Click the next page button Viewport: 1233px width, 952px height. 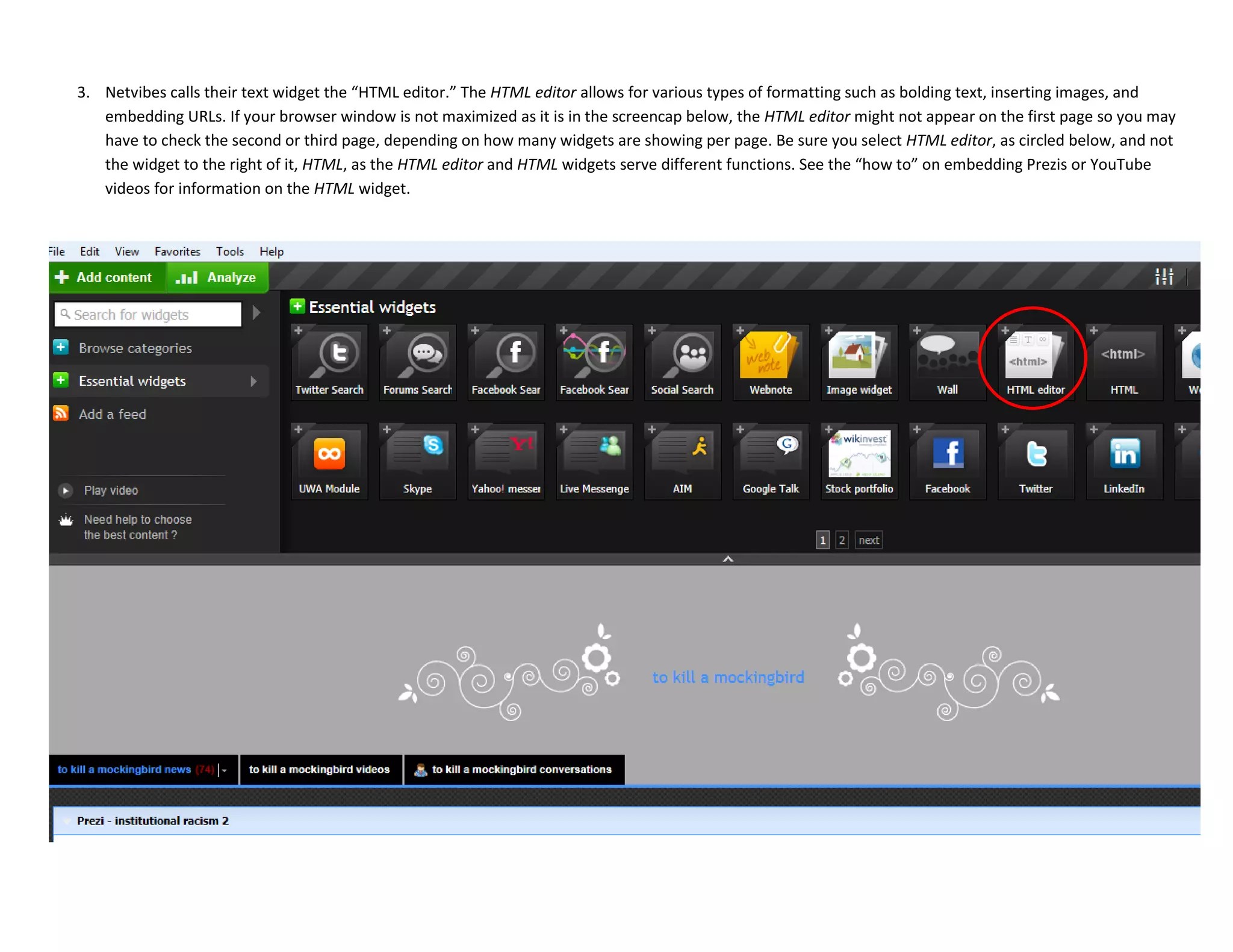[869, 540]
